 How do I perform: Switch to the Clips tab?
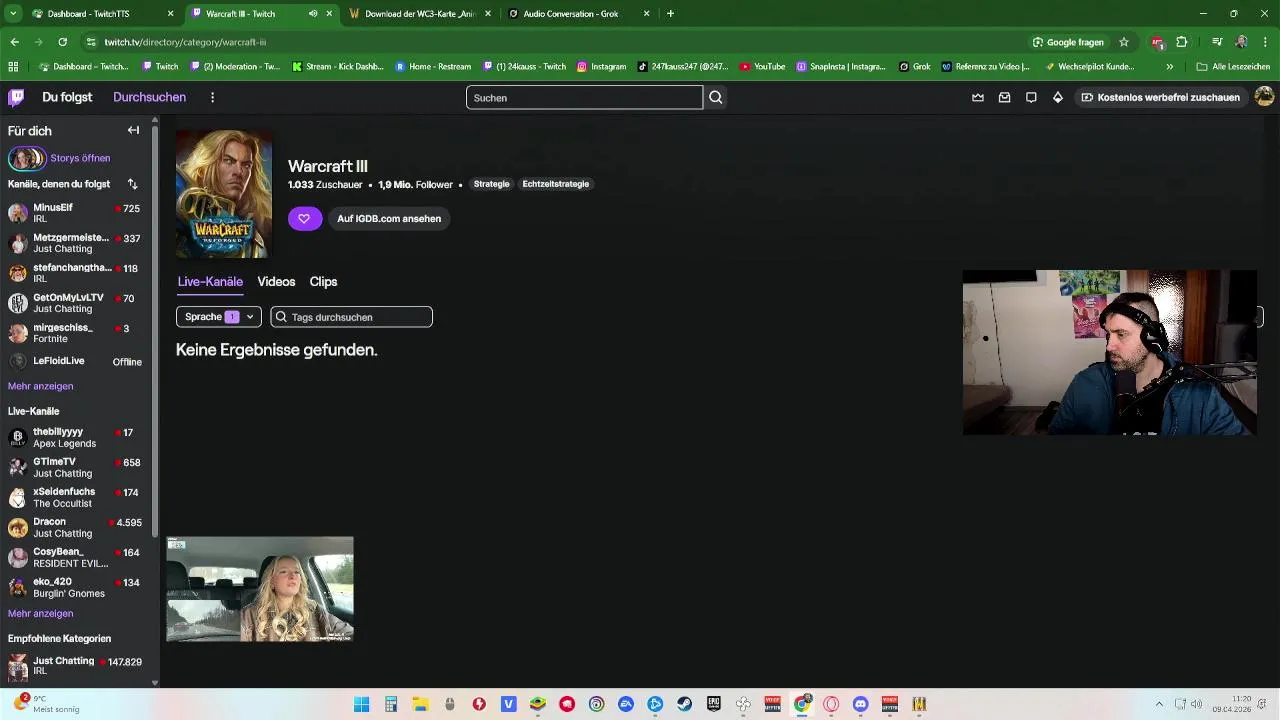click(x=323, y=282)
